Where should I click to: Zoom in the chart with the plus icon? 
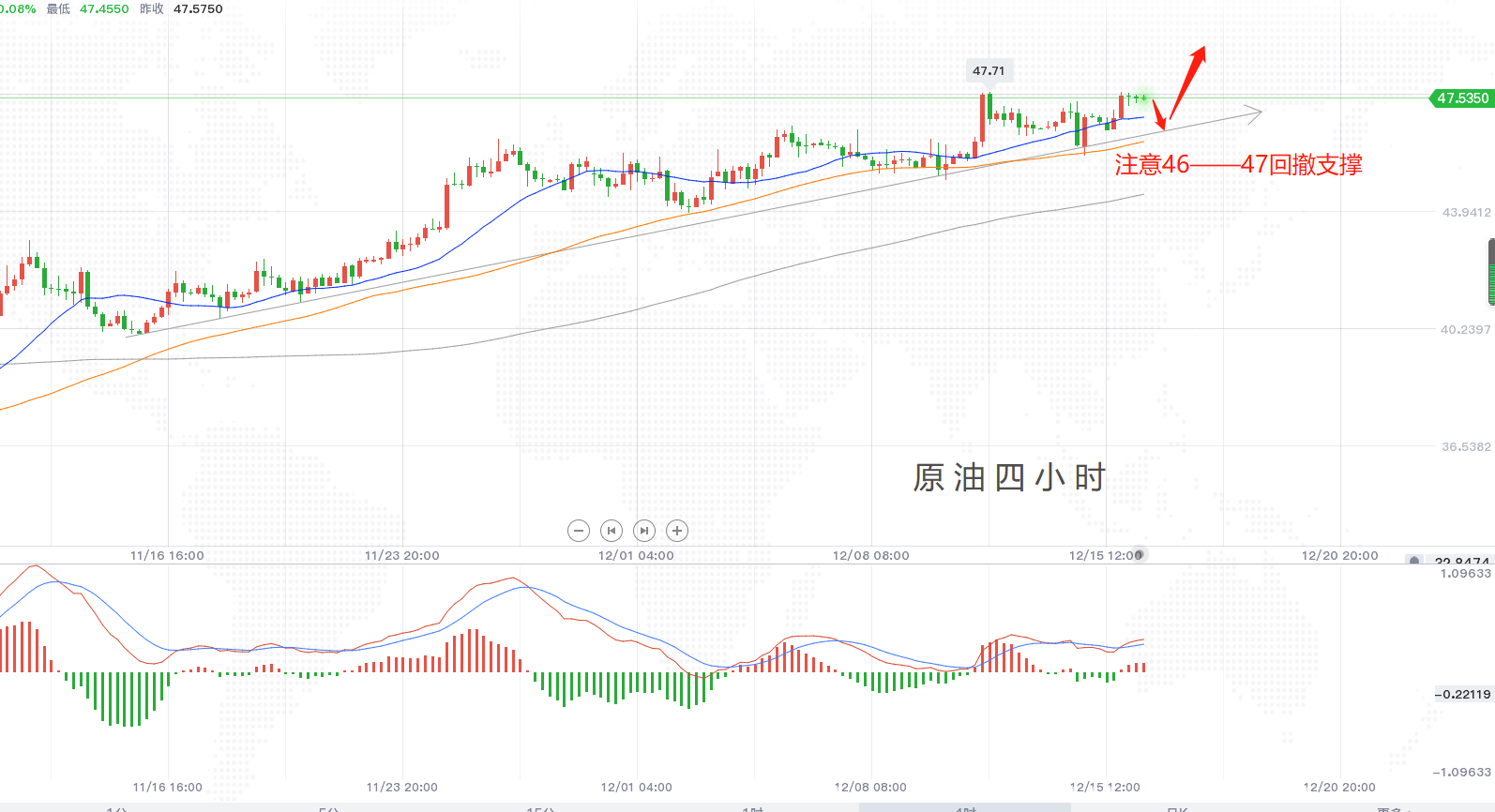pyautogui.click(x=677, y=531)
